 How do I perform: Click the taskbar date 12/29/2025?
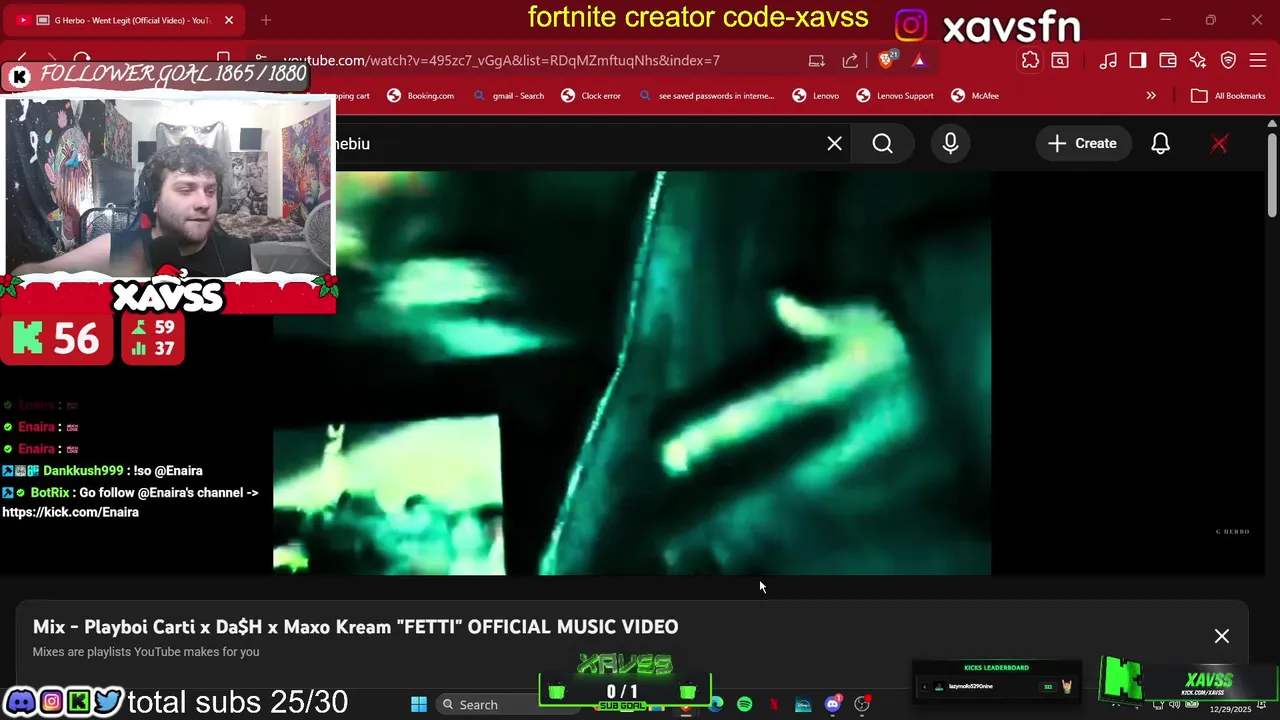[x=1230, y=709]
